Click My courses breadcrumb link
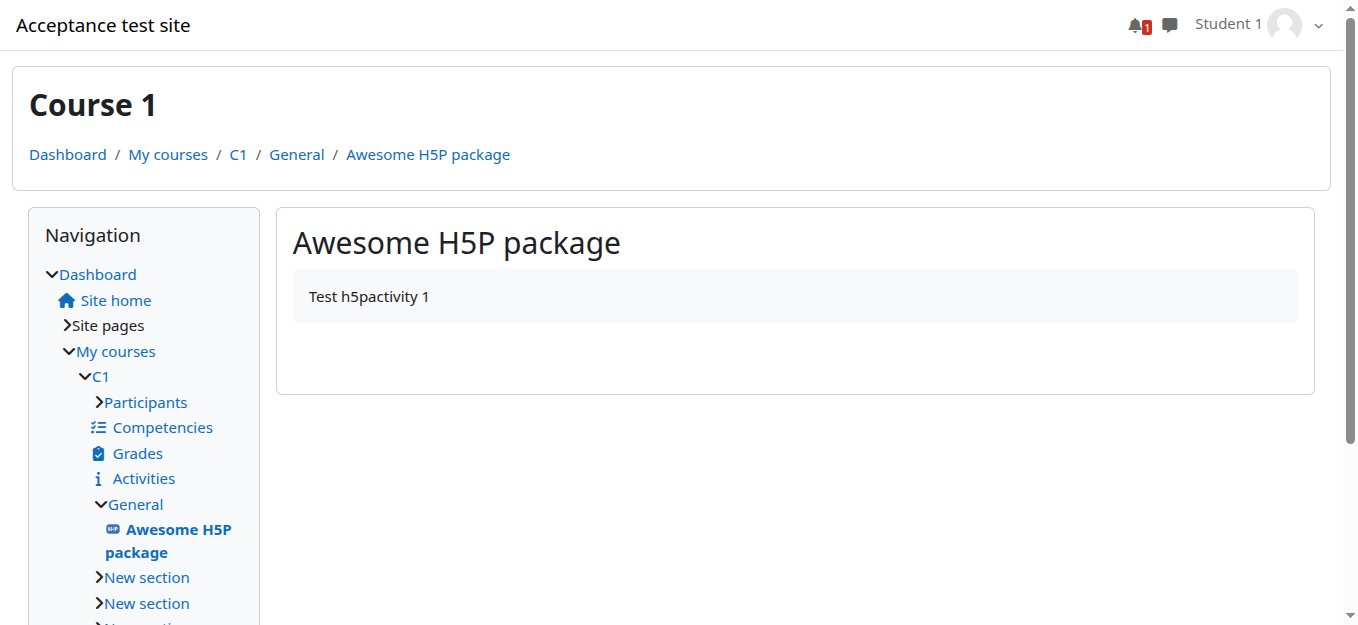Viewport: 1358px width, 625px height. (x=168, y=155)
